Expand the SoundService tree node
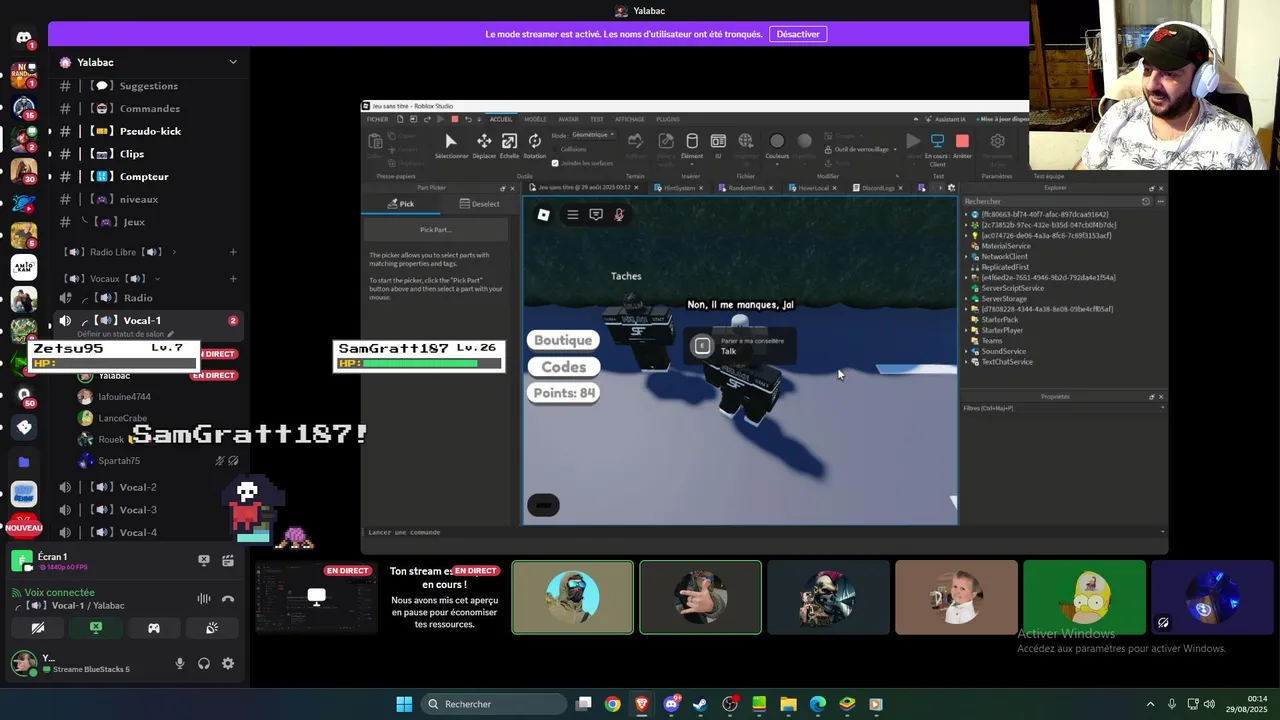 pyautogui.click(x=968, y=351)
